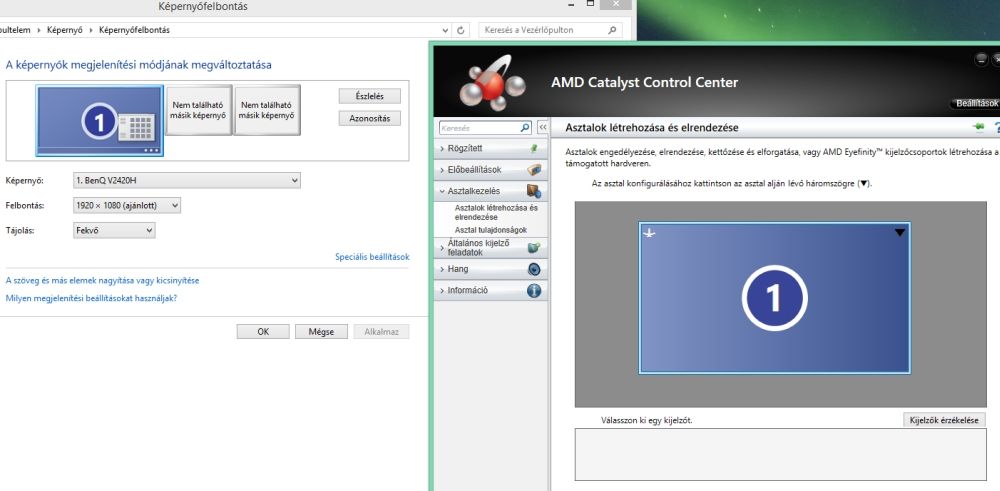Click the pin icon on Rögzített row

click(534, 149)
